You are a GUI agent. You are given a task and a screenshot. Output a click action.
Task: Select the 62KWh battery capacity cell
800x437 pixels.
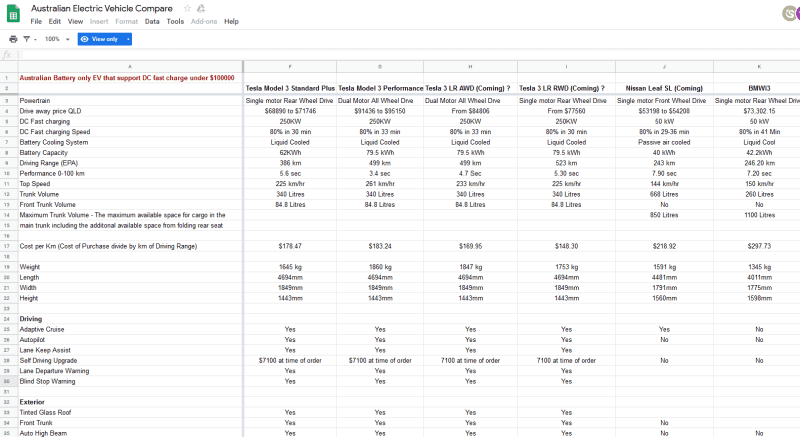[x=290, y=152]
